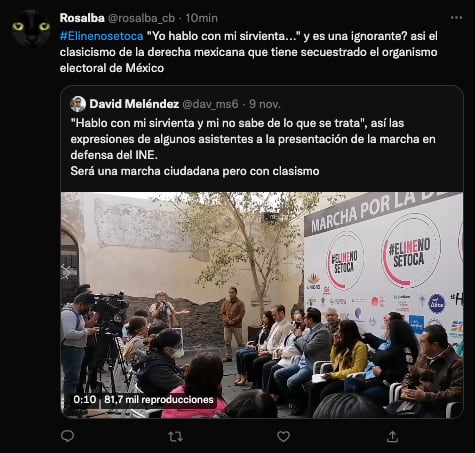The image size is (475, 453).
Task: Like the tweet with the heart icon
Action: pos(283,436)
